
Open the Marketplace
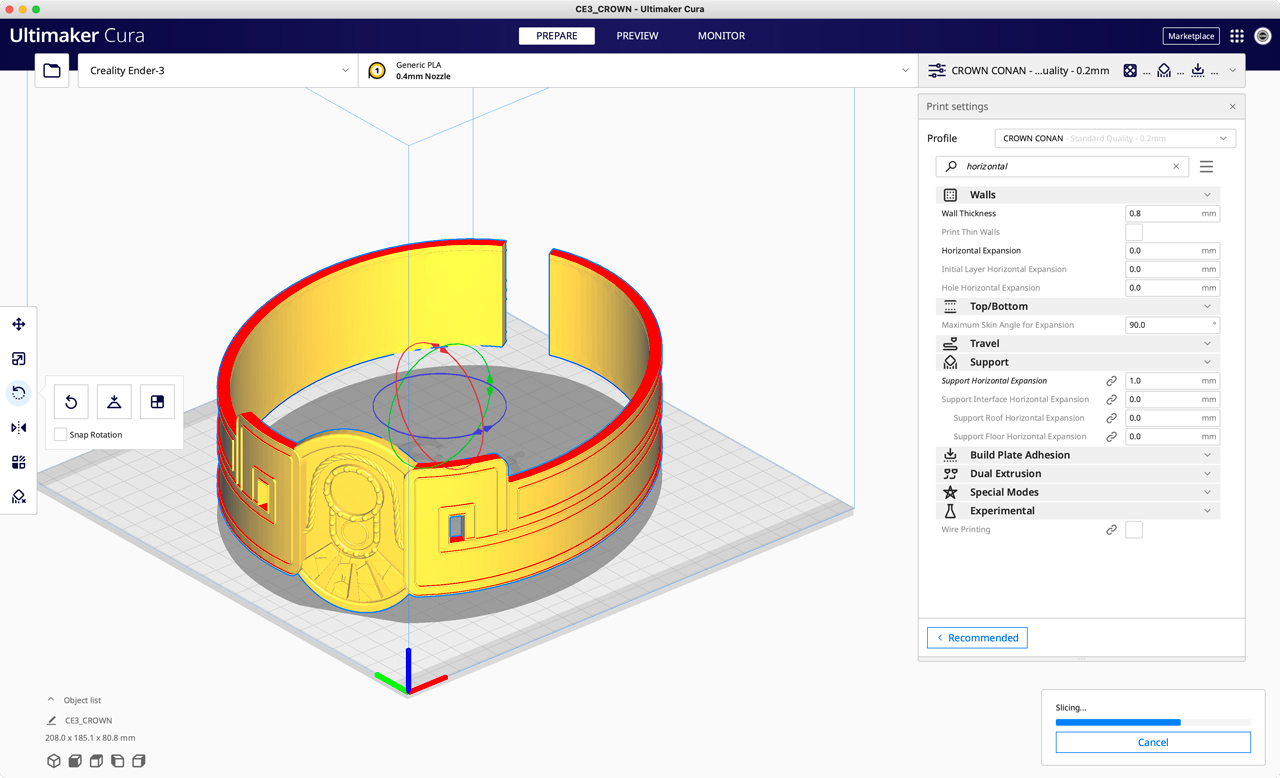tap(1192, 36)
